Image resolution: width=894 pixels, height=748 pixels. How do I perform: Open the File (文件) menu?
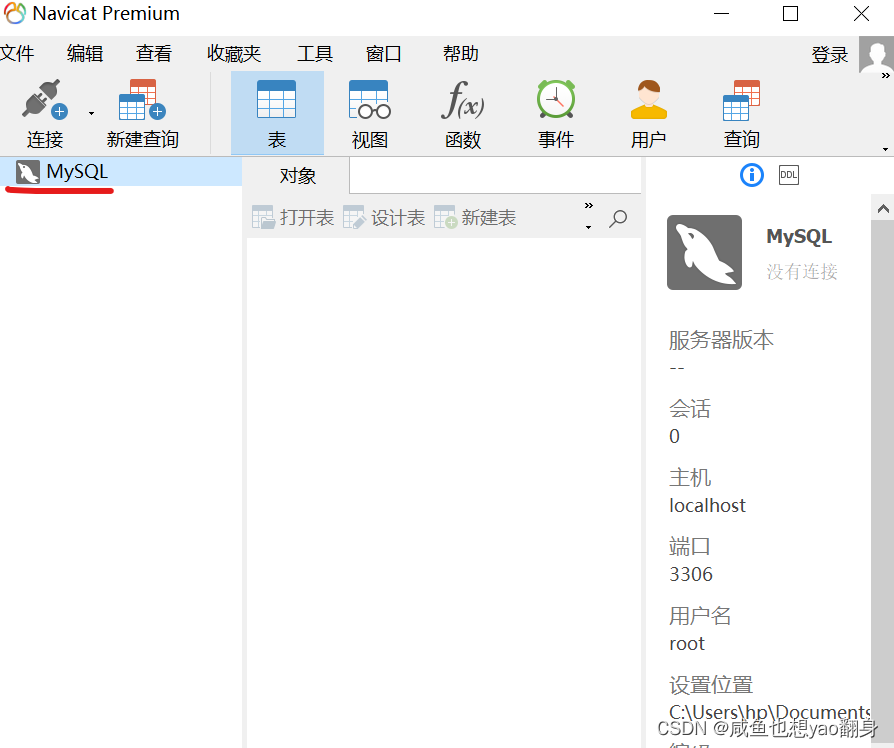[17, 54]
